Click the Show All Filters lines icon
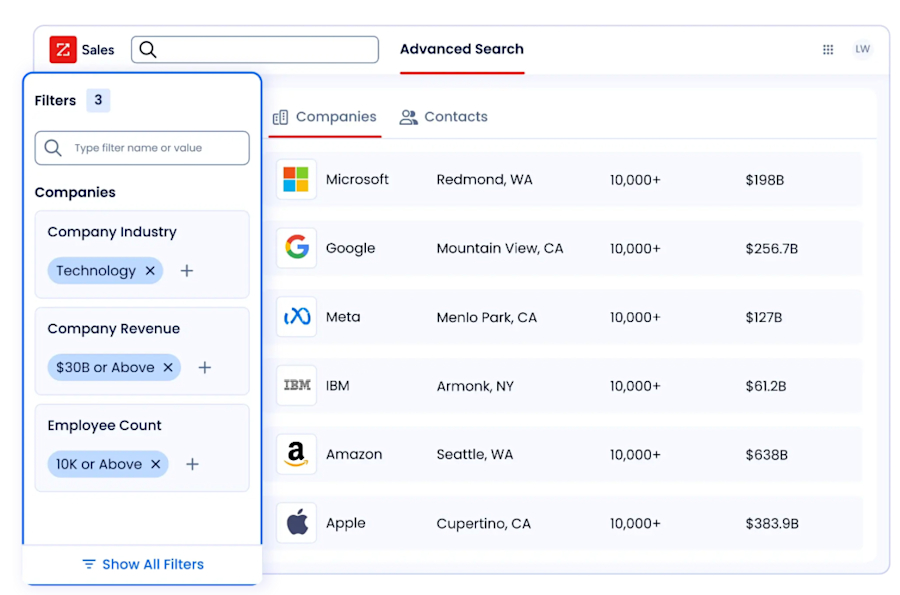900x595 pixels. tap(88, 565)
